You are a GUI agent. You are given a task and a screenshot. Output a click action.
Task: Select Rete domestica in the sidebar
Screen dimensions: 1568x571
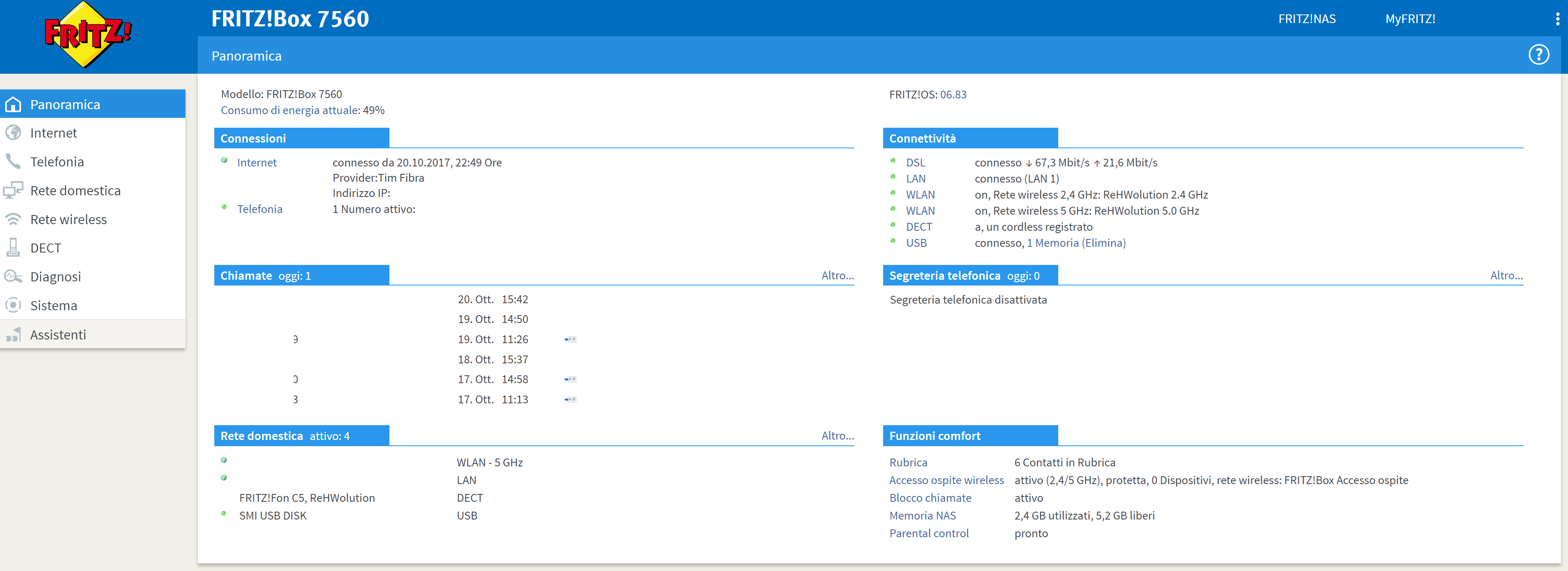coord(75,190)
